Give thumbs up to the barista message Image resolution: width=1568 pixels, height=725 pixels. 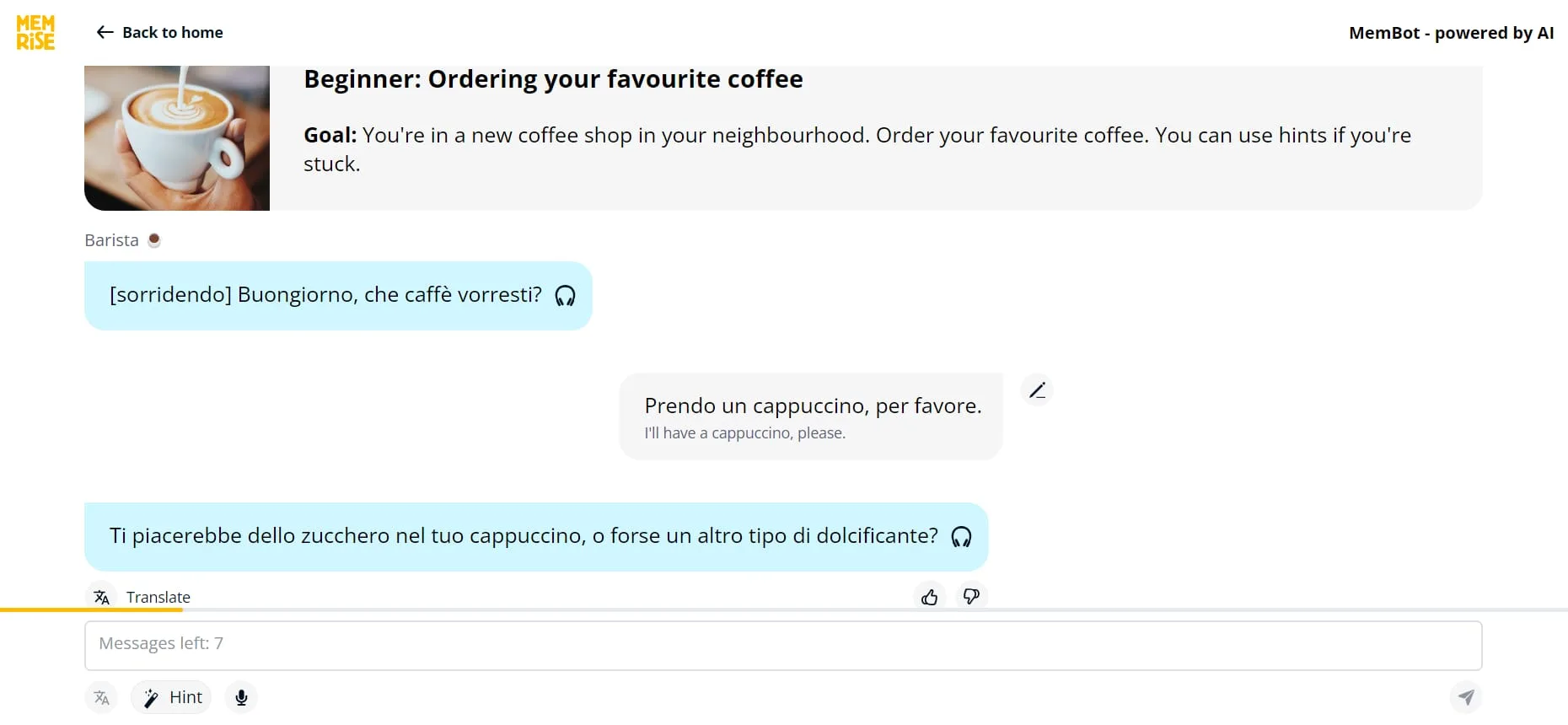pos(929,597)
